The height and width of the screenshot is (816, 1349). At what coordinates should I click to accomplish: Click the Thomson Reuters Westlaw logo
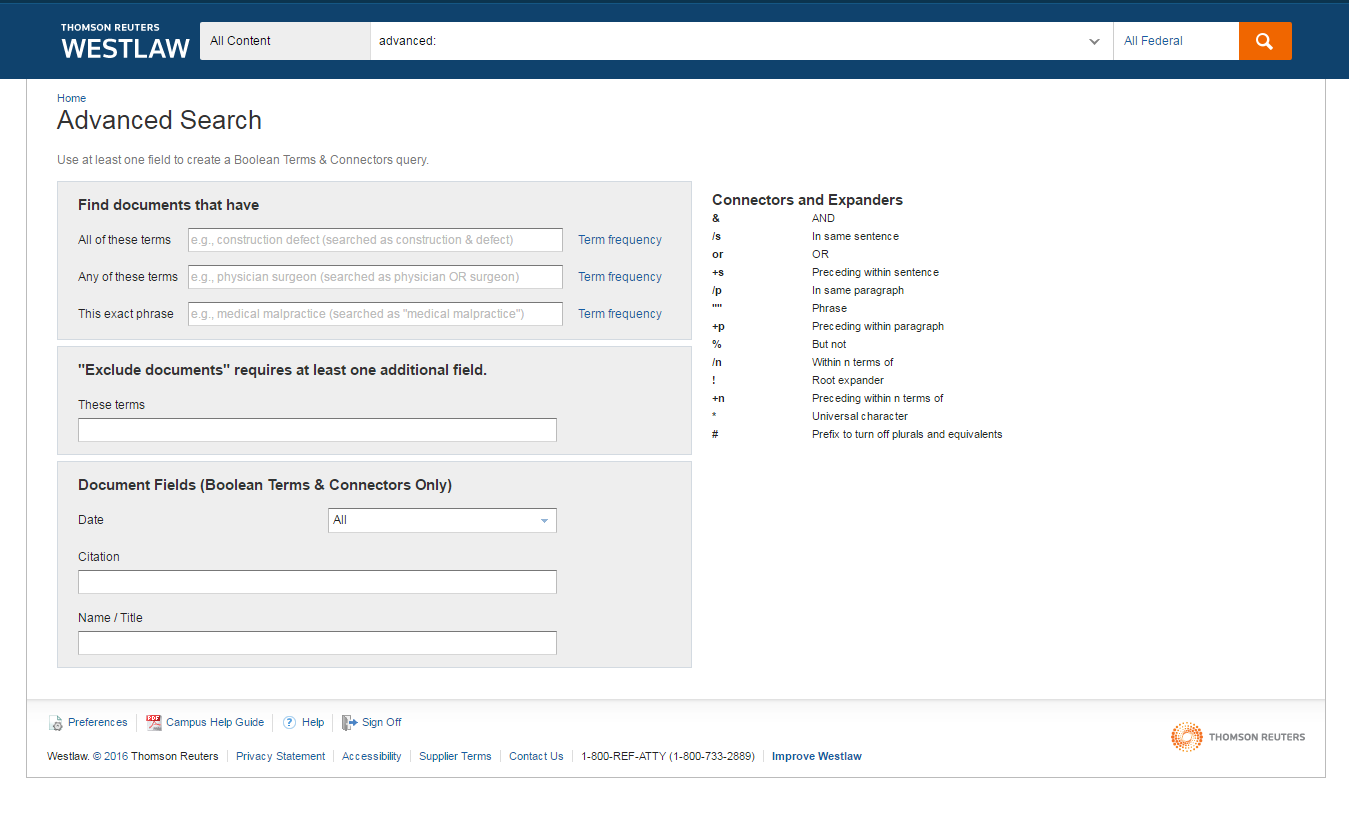[125, 42]
